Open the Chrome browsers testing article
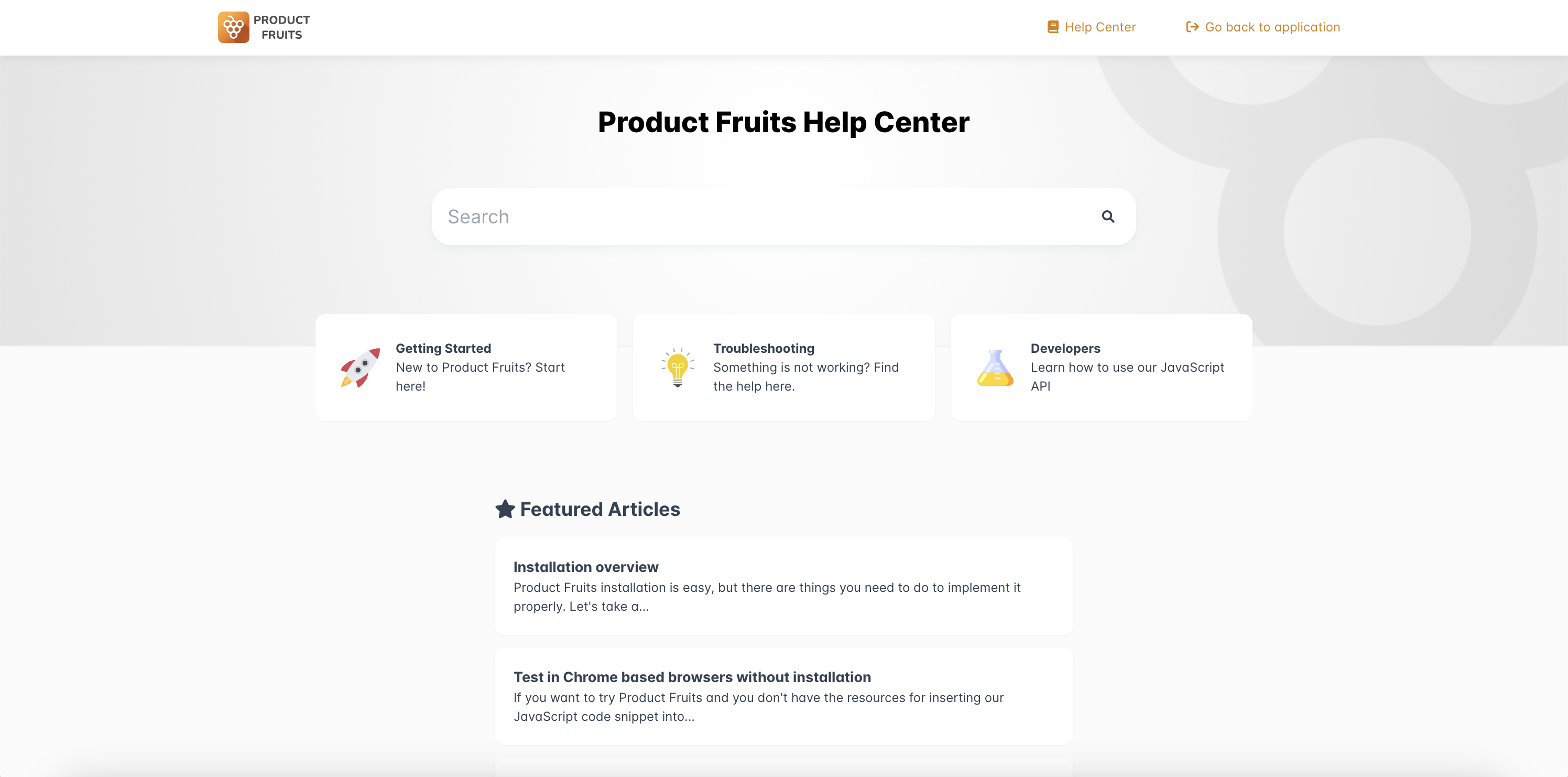Image resolution: width=1568 pixels, height=777 pixels. (783, 696)
